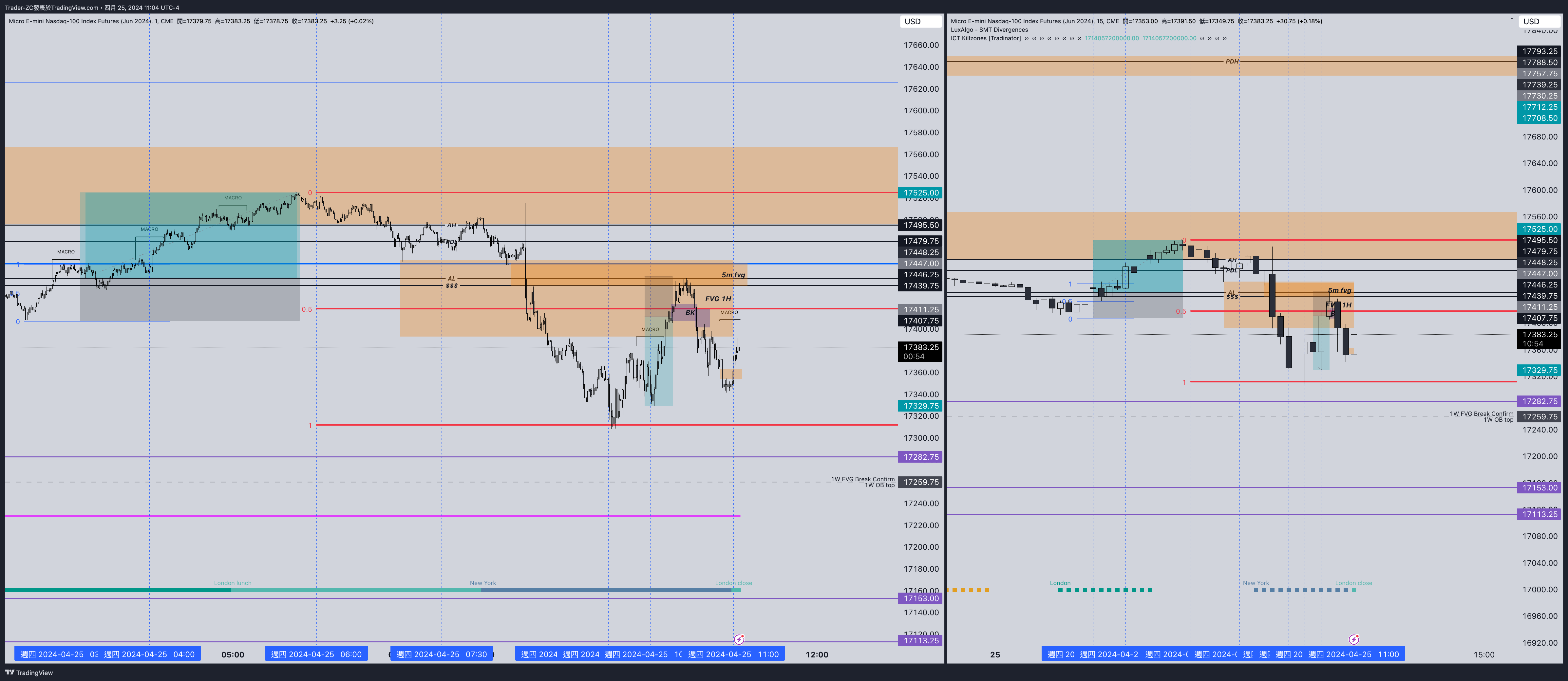Click the PDH line label on right chart
The height and width of the screenshot is (681, 1568).
tap(1232, 62)
